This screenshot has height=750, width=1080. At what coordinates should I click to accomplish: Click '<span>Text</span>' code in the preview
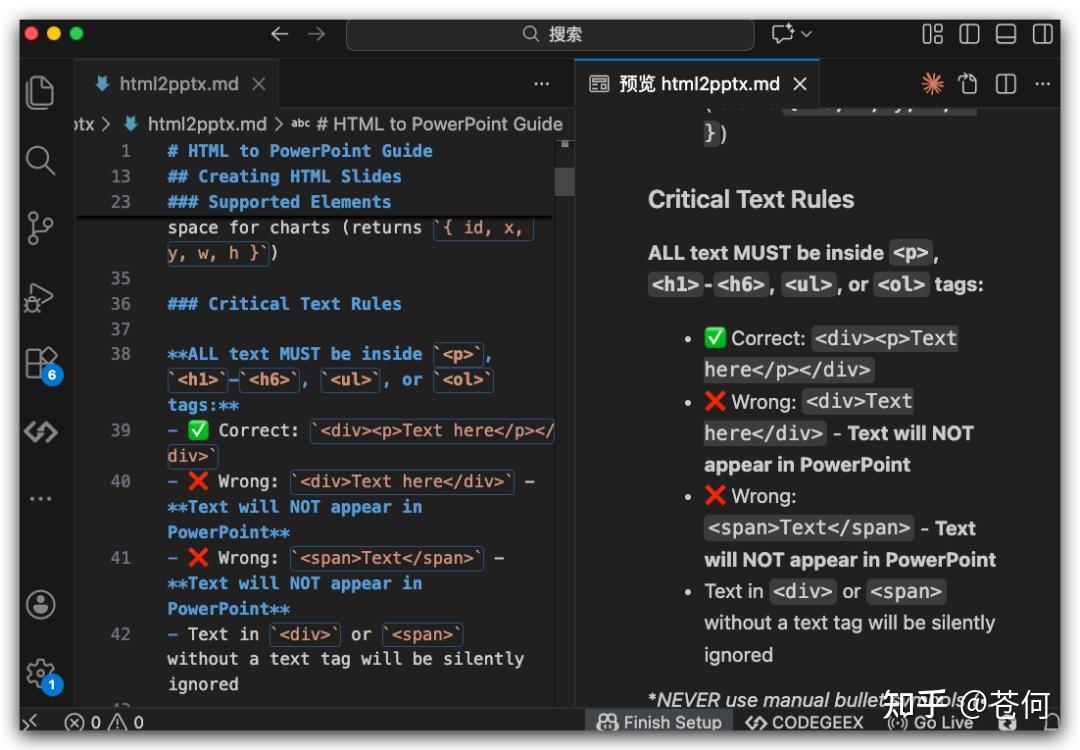tap(809, 528)
